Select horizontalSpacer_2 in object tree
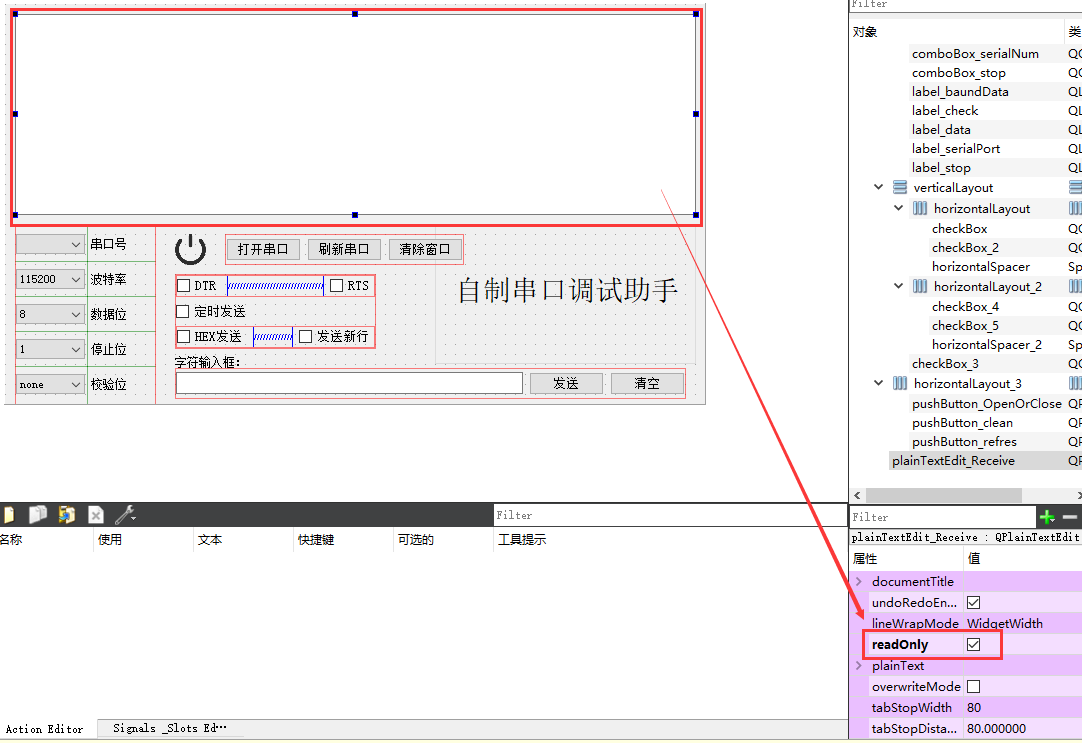 pos(987,344)
